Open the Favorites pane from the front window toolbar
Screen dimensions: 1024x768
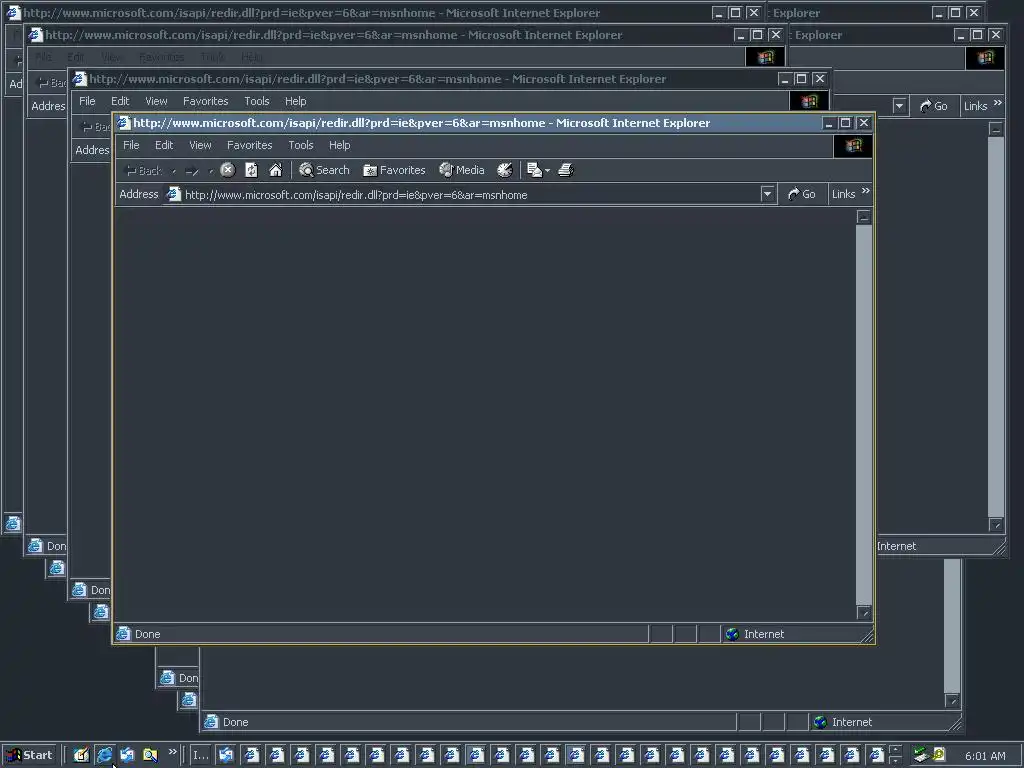click(x=394, y=170)
